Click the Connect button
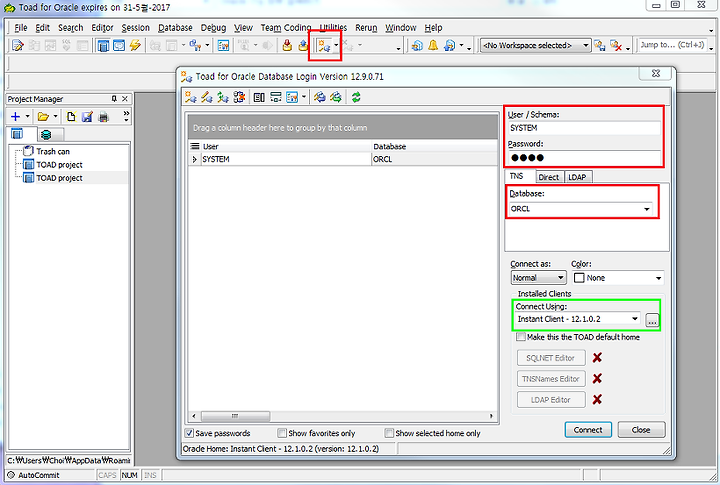 point(588,430)
